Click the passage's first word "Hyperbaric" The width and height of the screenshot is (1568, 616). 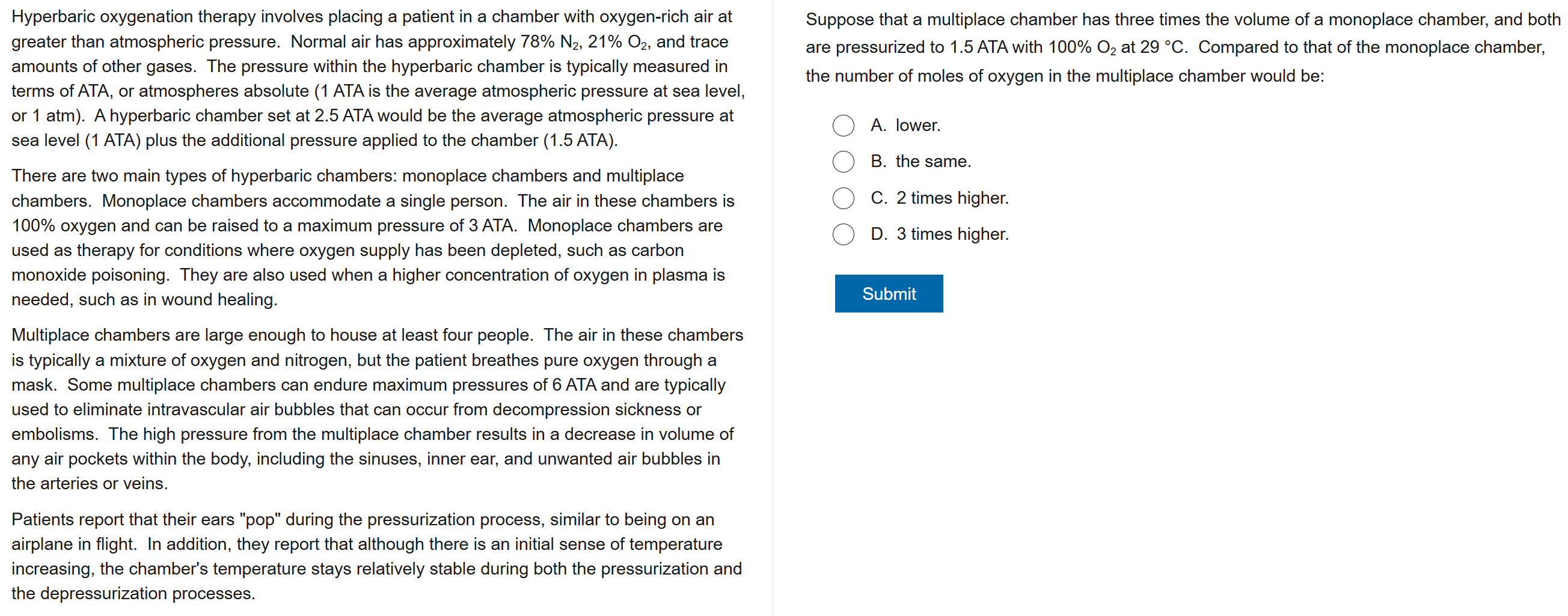pyautogui.click(x=53, y=17)
